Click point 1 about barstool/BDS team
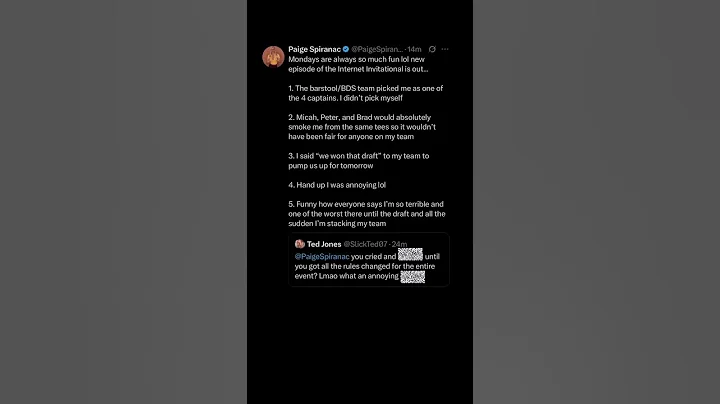Viewport: 720px width, 404px height. click(x=366, y=93)
